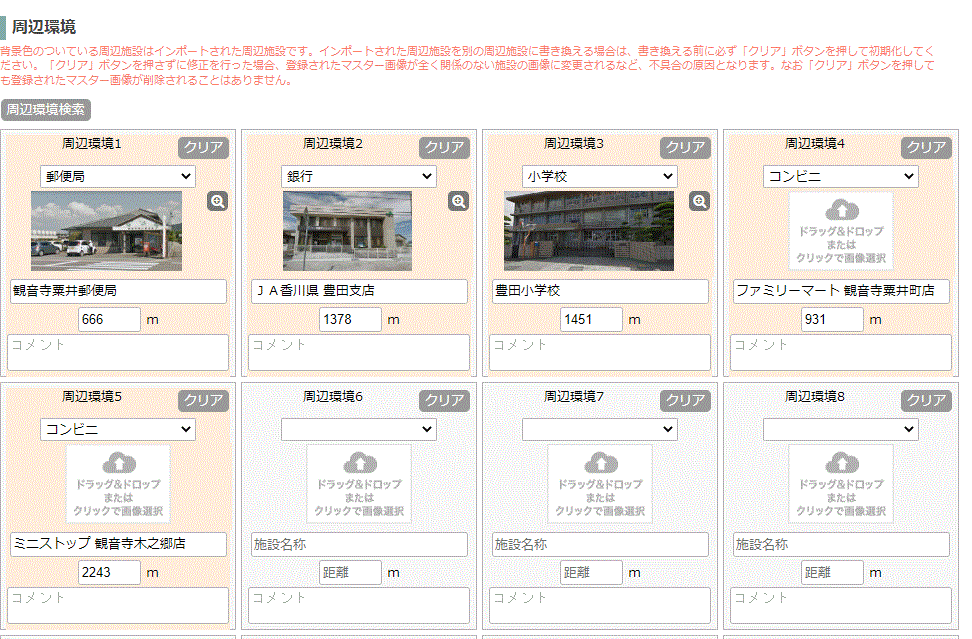Zoom the 観音寺粟井郵便局 photo with magnifier icon
The image size is (972, 639).
click(x=217, y=201)
